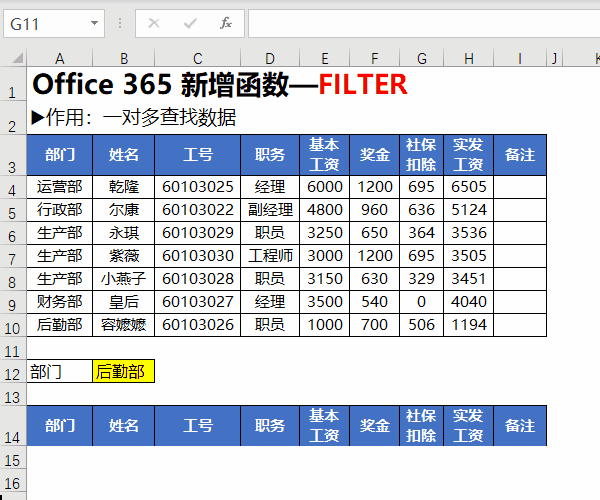Select column H header
The image size is (600, 500).
coord(469,58)
